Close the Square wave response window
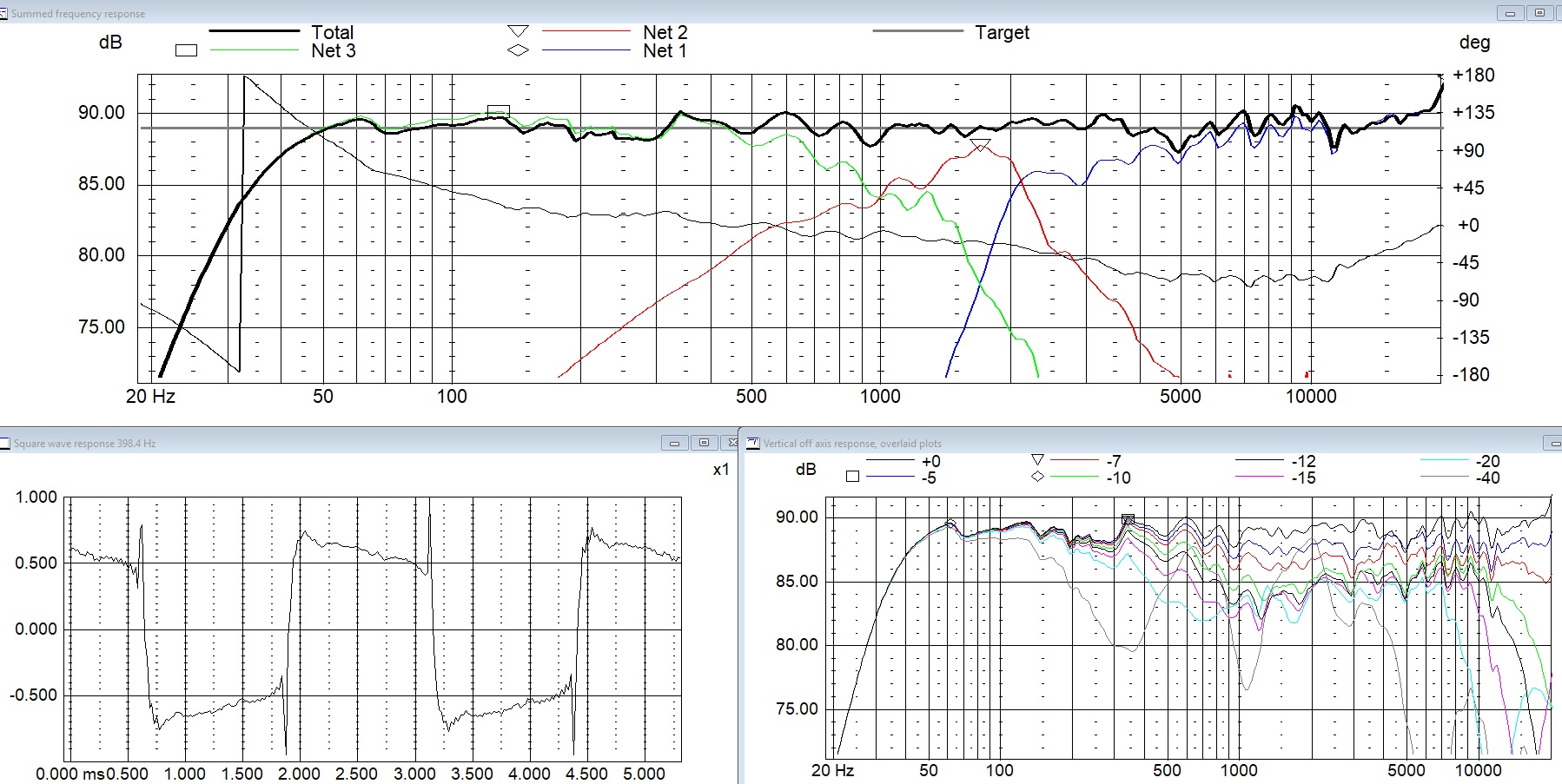1562x784 pixels. (x=731, y=443)
